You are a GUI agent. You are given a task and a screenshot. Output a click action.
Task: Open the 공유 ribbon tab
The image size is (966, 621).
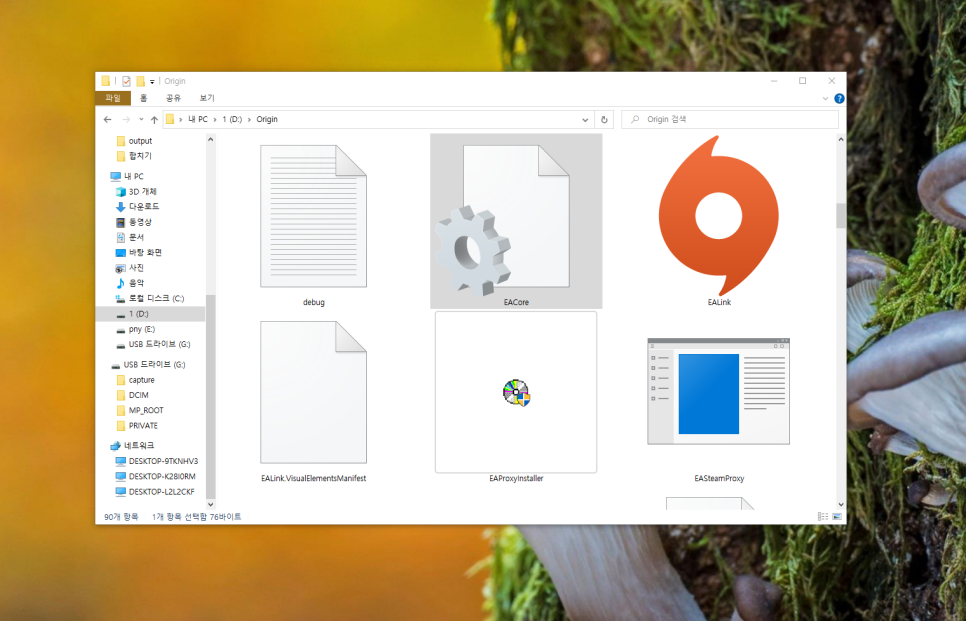tap(174, 98)
